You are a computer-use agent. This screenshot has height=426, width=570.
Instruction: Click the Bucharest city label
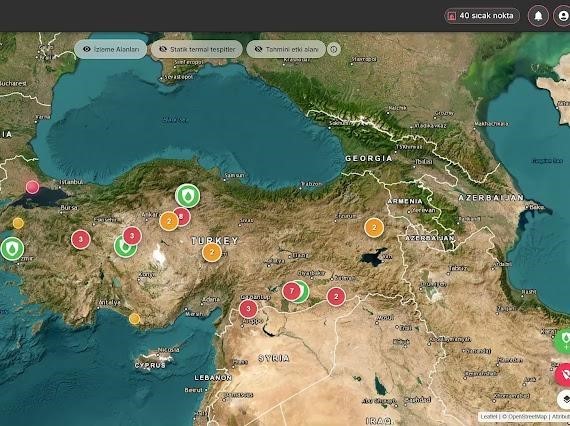click(13, 83)
